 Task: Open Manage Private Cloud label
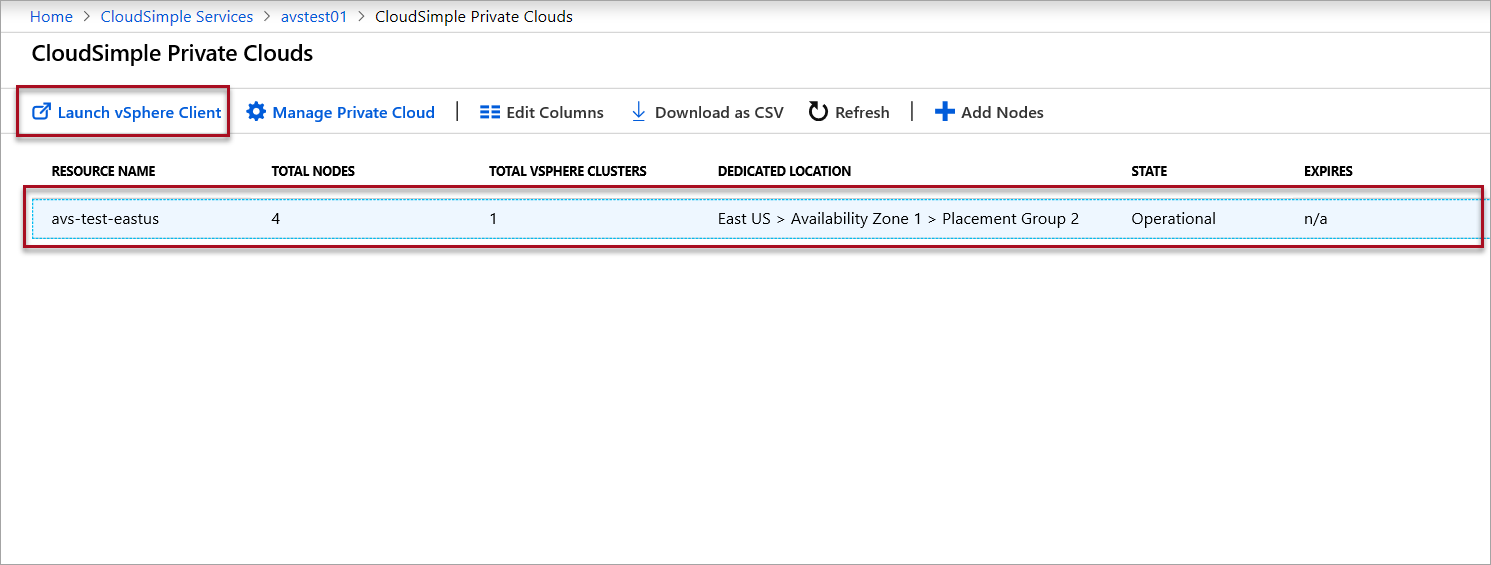pyautogui.click(x=354, y=112)
